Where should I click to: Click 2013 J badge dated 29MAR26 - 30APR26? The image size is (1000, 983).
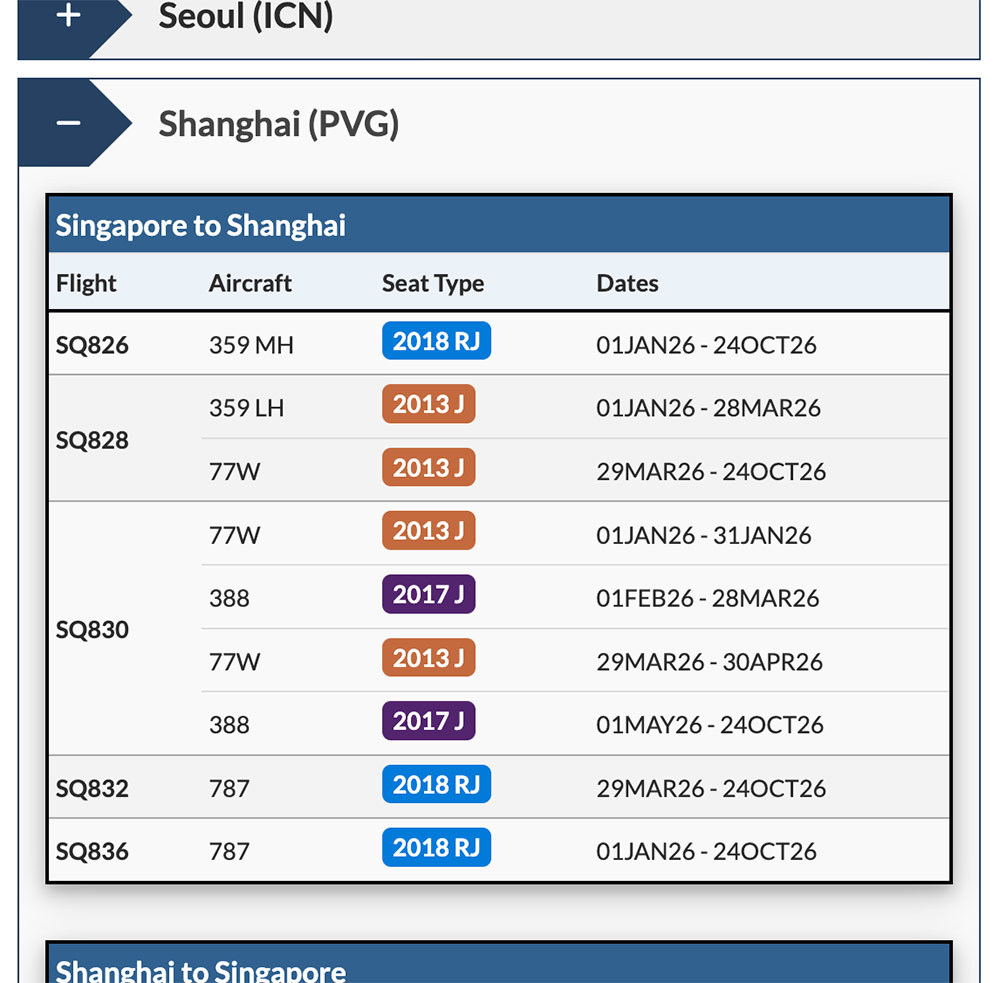click(428, 658)
